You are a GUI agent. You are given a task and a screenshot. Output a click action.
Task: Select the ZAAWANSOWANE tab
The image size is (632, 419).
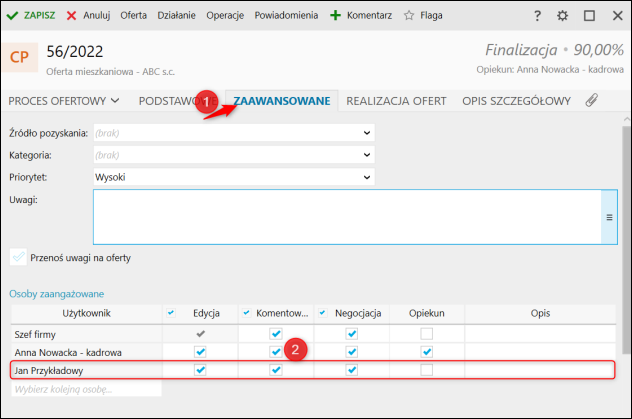coord(282,101)
